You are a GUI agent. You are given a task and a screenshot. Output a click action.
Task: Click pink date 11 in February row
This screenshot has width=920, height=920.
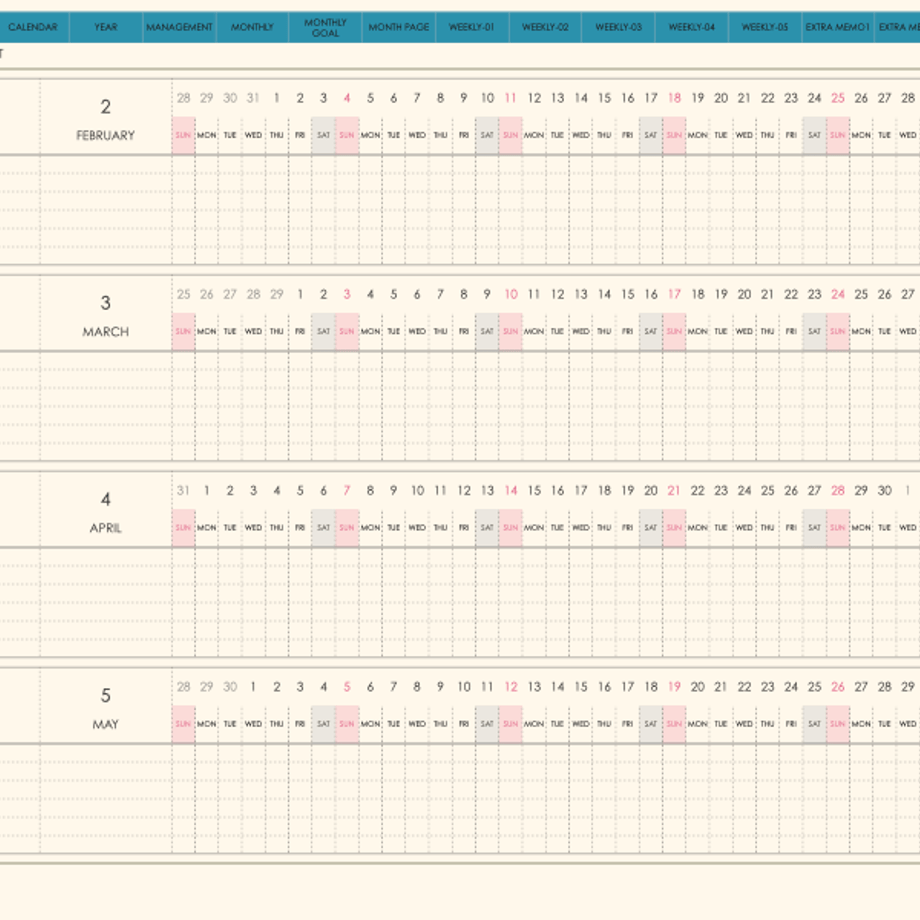pos(510,98)
